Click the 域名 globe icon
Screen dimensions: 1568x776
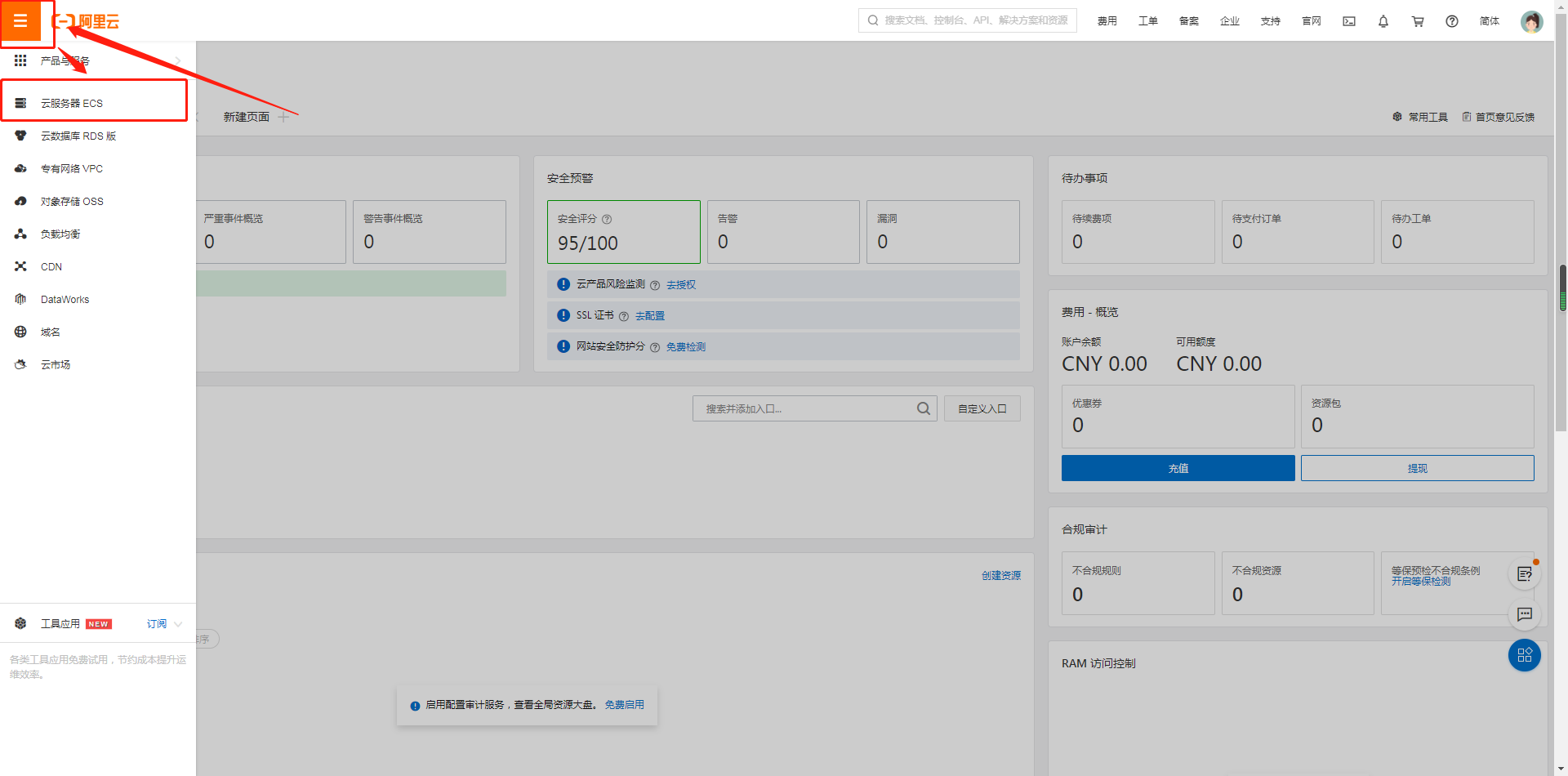pos(21,332)
